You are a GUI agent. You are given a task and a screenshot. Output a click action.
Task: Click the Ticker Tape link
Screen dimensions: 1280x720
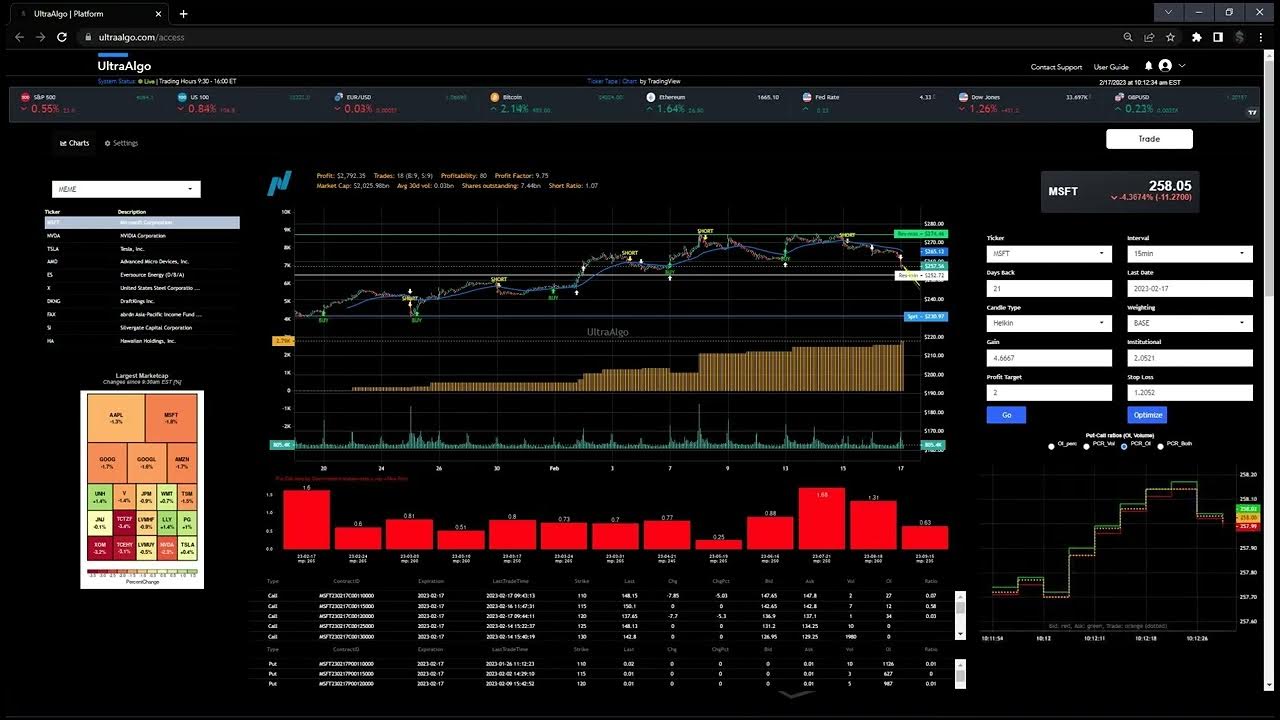click(x=602, y=81)
